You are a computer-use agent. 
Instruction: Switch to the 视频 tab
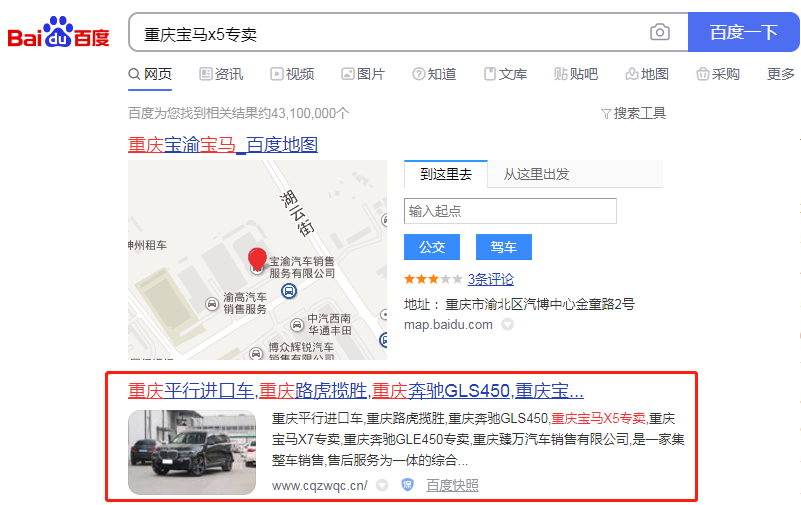[292, 74]
